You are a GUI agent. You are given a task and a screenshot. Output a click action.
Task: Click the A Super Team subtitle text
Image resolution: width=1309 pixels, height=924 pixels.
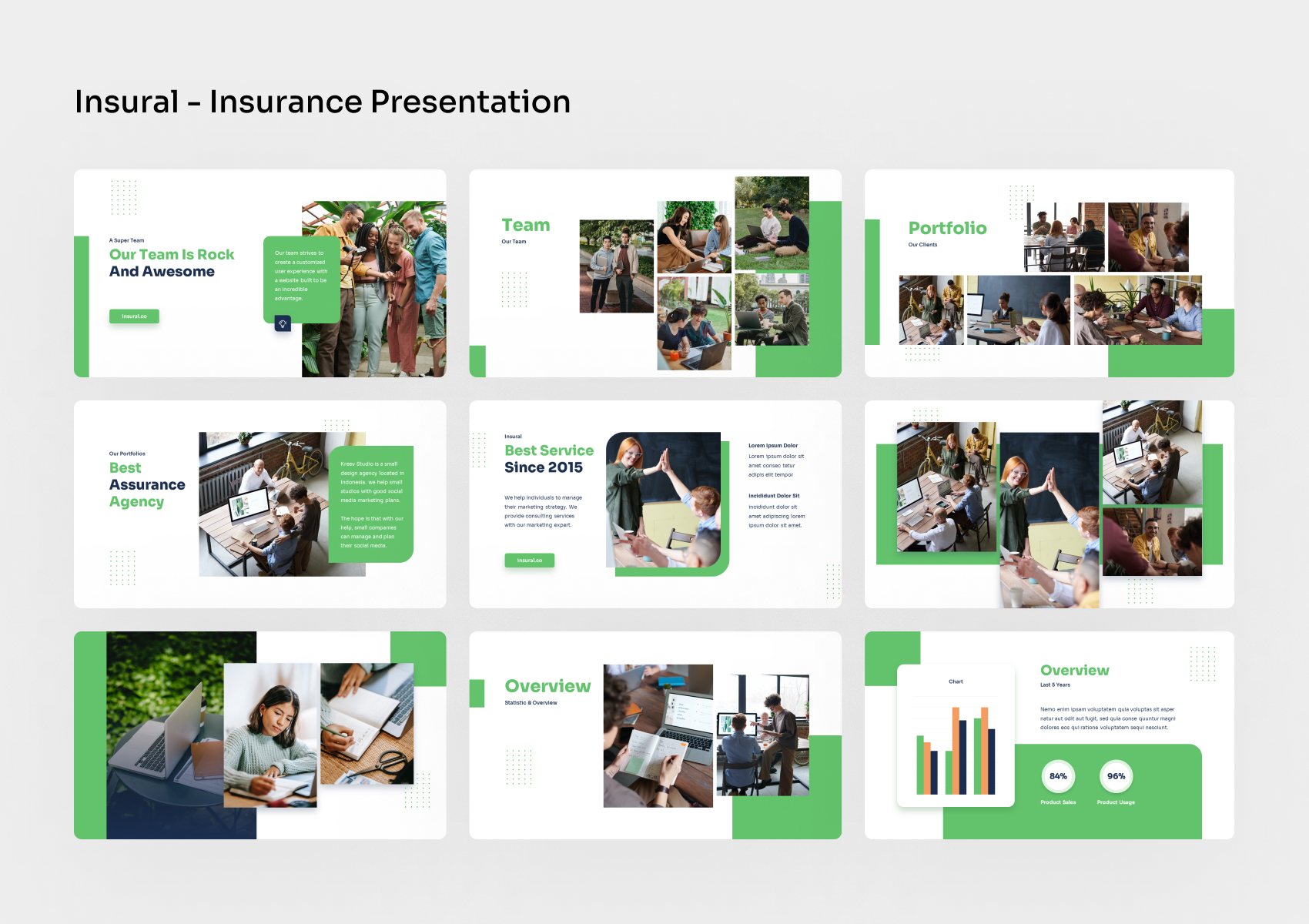[x=126, y=239]
